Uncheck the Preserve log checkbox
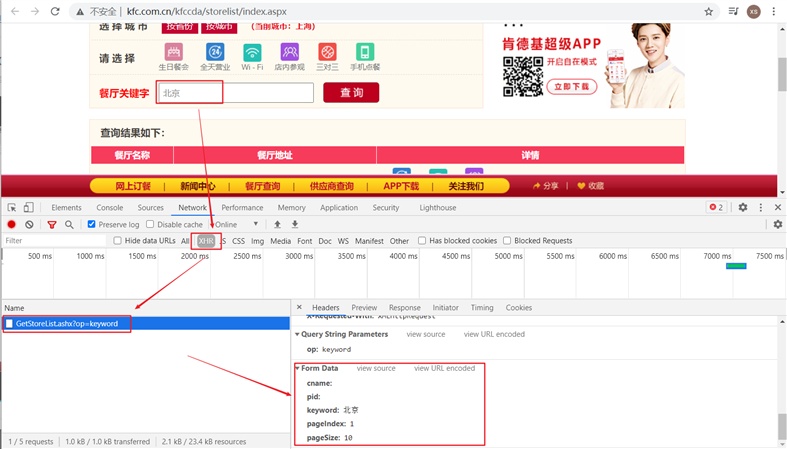This screenshot has width=787, height=449. coord(91,224)
